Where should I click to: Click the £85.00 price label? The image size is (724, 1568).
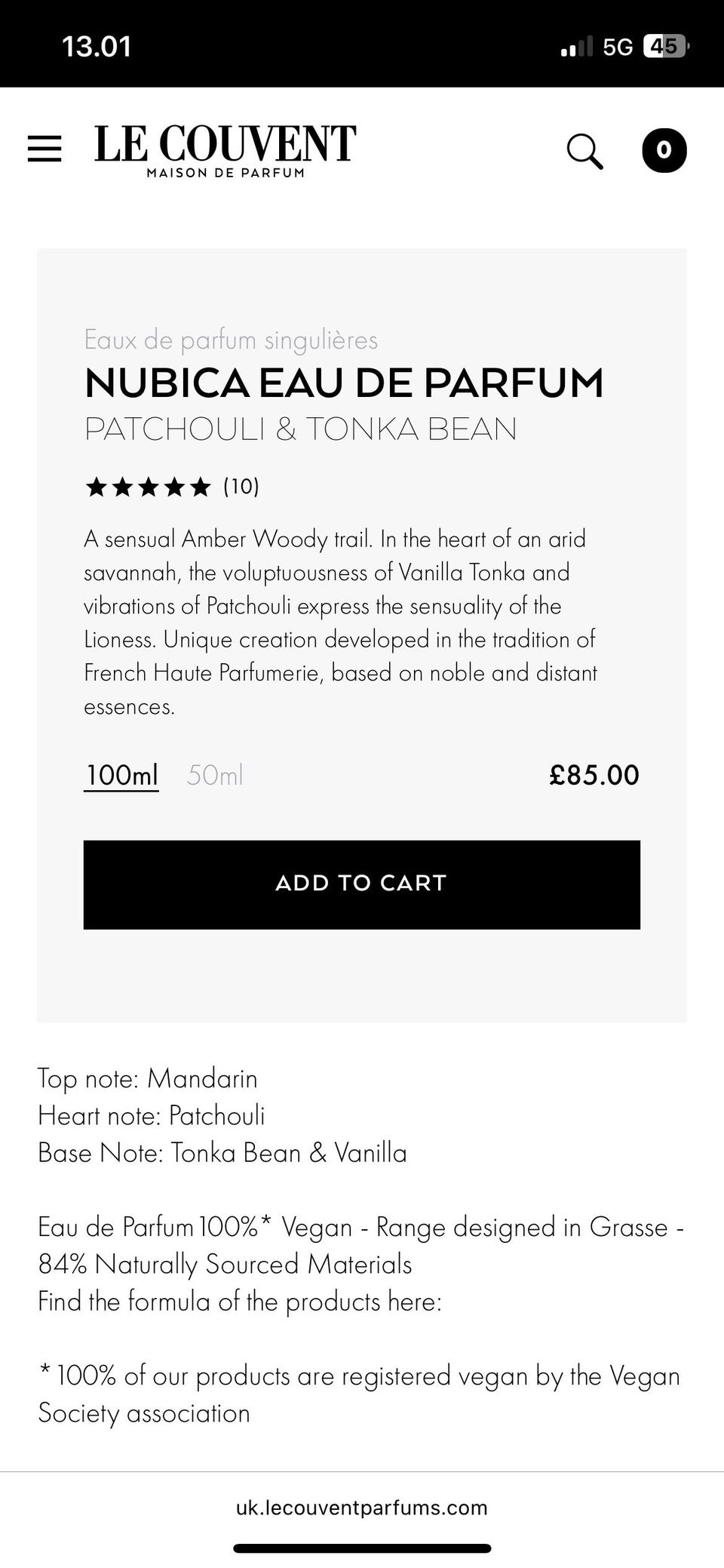click(x=594, y=775)
